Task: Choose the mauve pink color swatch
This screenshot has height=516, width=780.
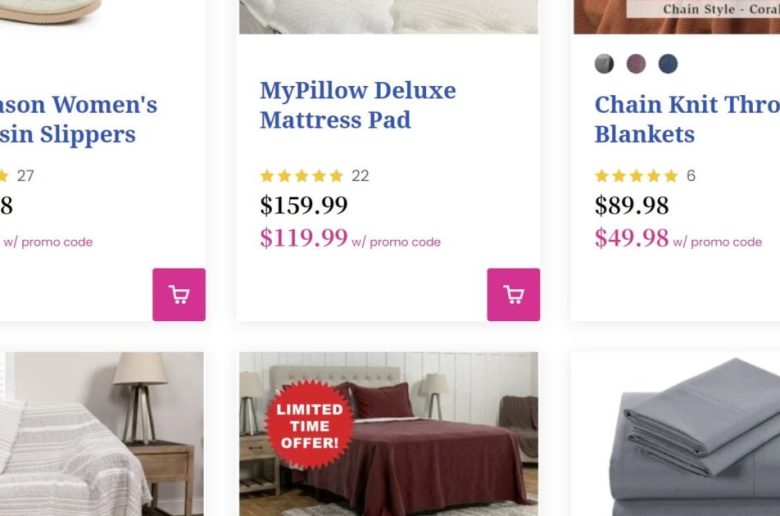Action: click(636, 64)
